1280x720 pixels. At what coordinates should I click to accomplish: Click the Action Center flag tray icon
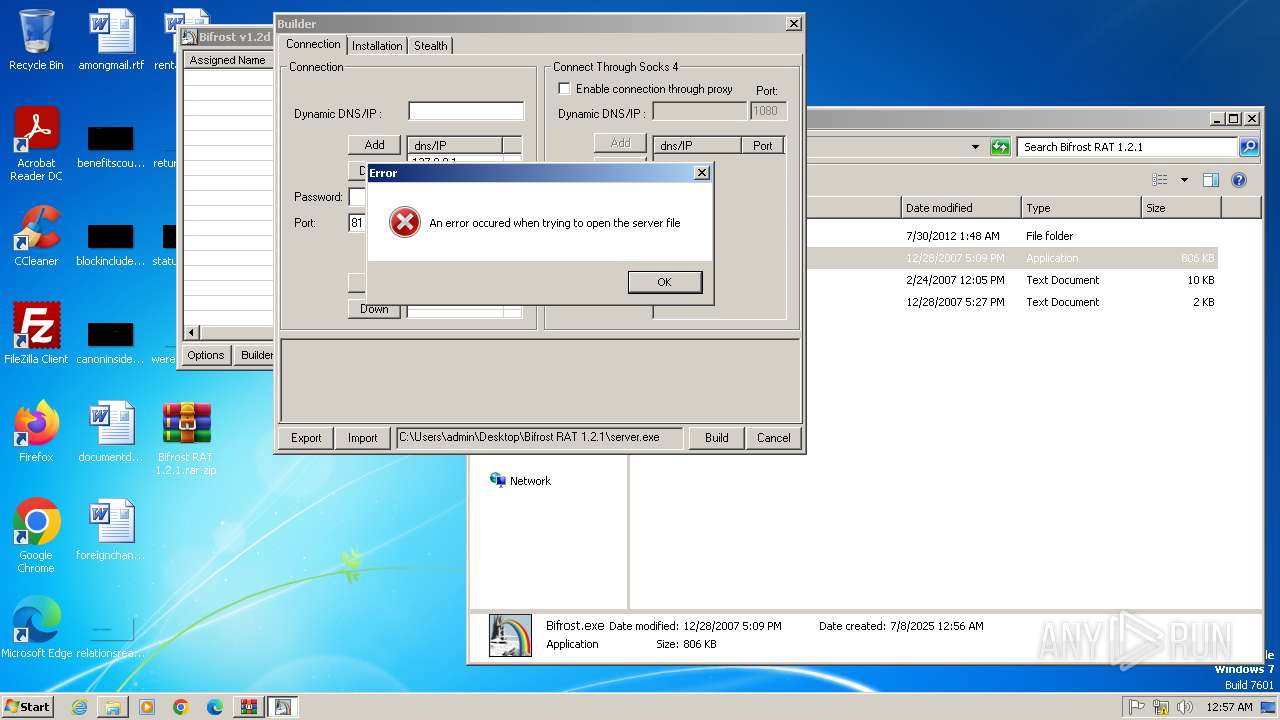(1138, 707)
